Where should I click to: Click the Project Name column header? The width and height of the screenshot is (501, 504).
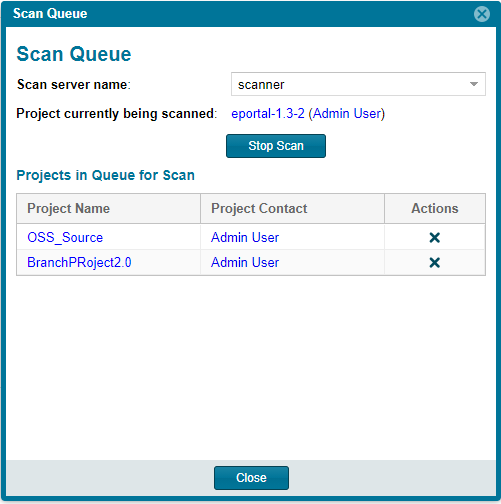point(109,208)
